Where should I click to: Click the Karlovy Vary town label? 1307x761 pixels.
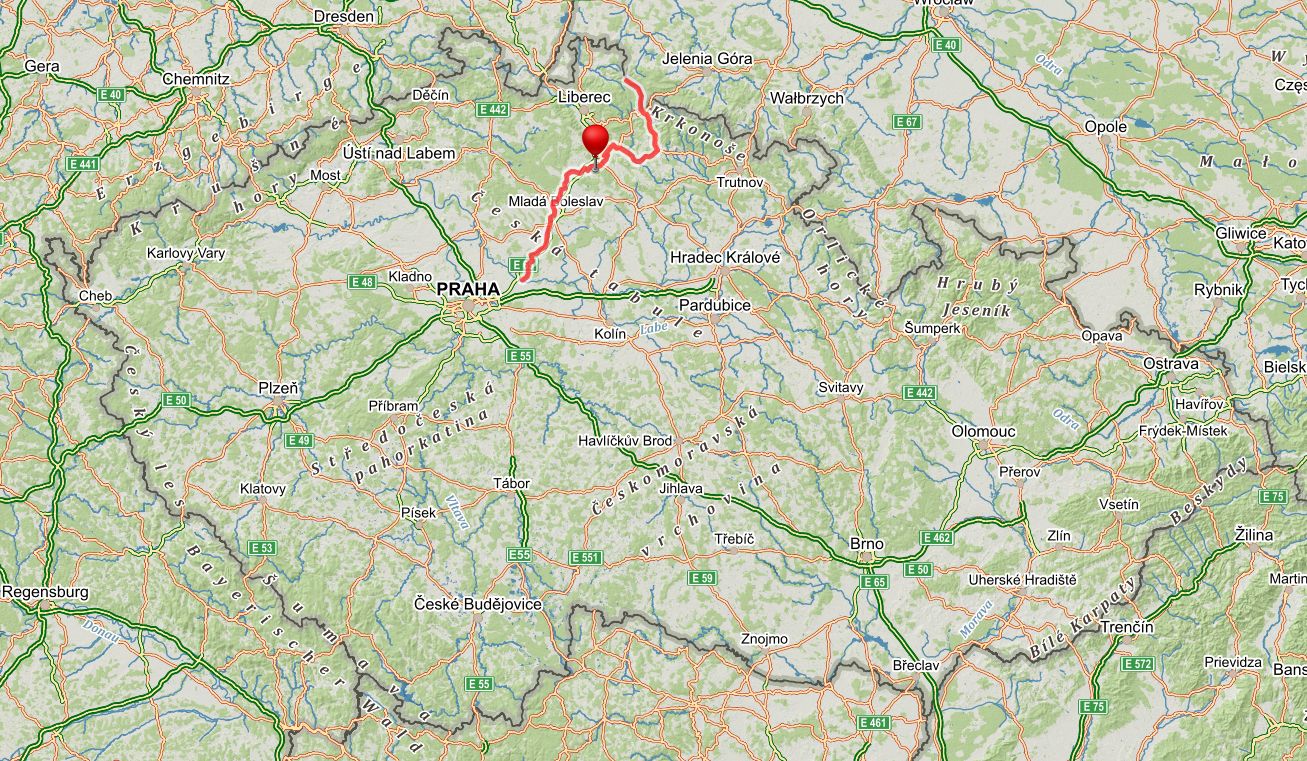tap(186, 253)
